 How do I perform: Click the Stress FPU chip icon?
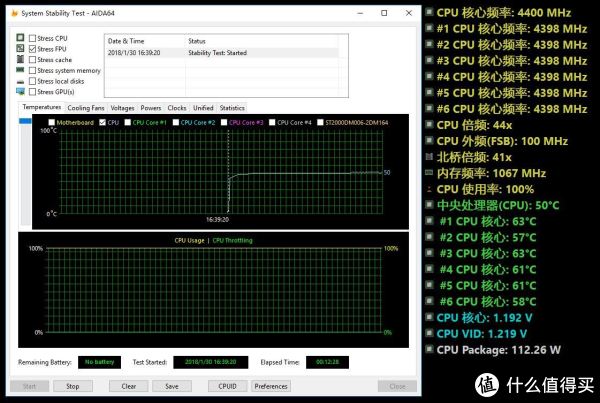click(x=20, y=48)
